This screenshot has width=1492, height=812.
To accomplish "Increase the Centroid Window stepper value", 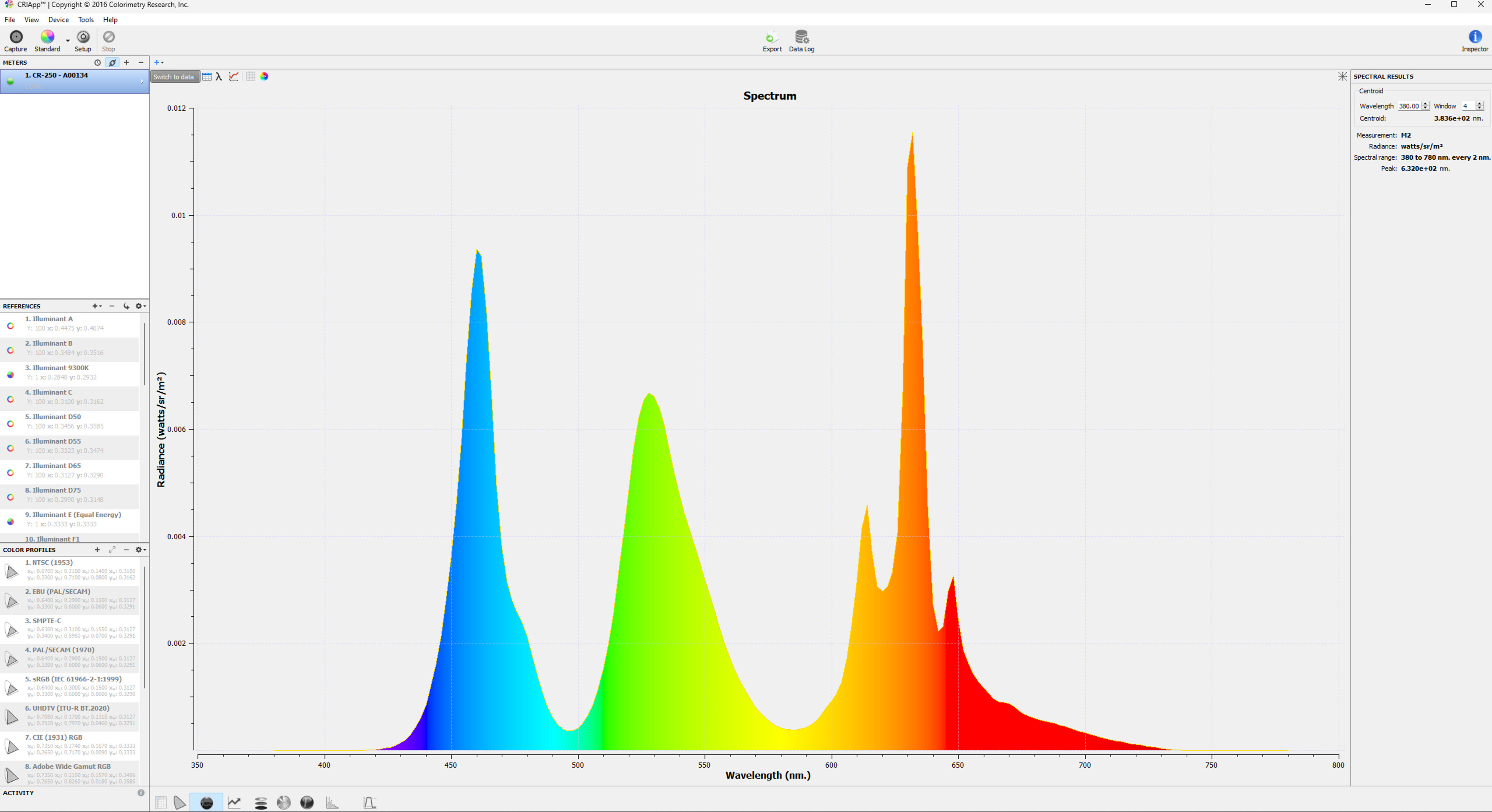I will (1479, 104).
